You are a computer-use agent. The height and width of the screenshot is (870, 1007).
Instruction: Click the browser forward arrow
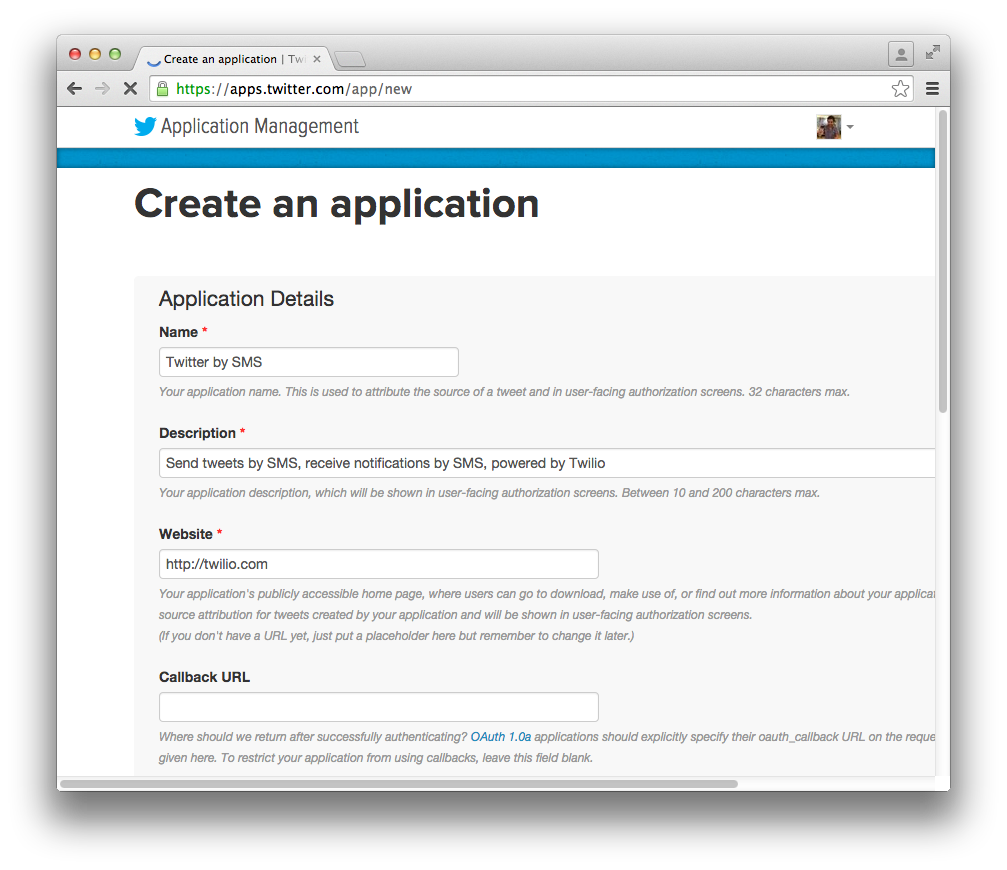pos(102,89)
